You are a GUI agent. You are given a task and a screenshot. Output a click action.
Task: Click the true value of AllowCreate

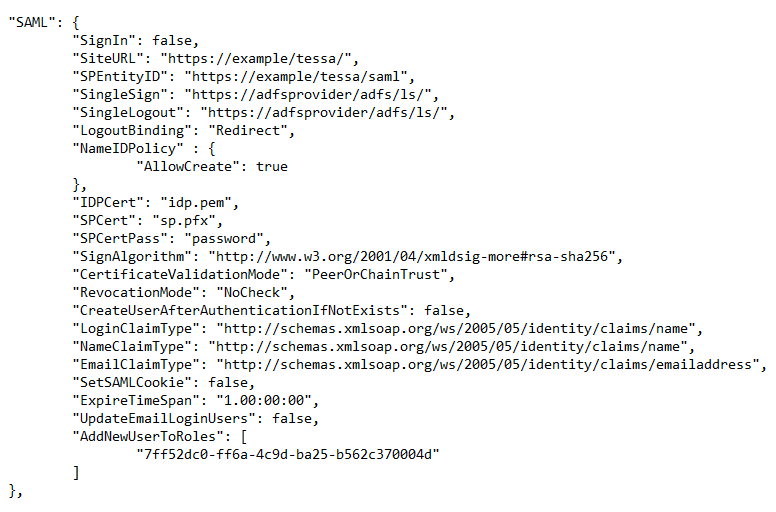[x=271, y=167]
